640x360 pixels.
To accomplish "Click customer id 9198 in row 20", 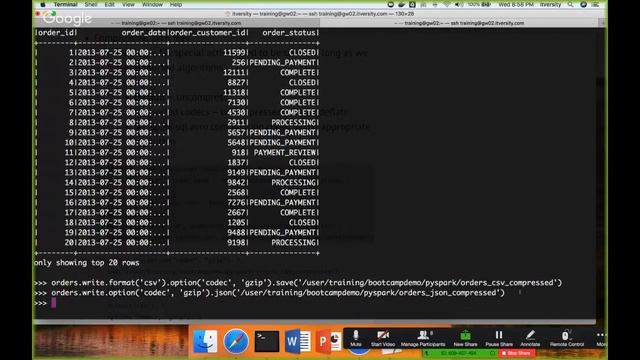I will pyautogui.click(x=236, y=242).
